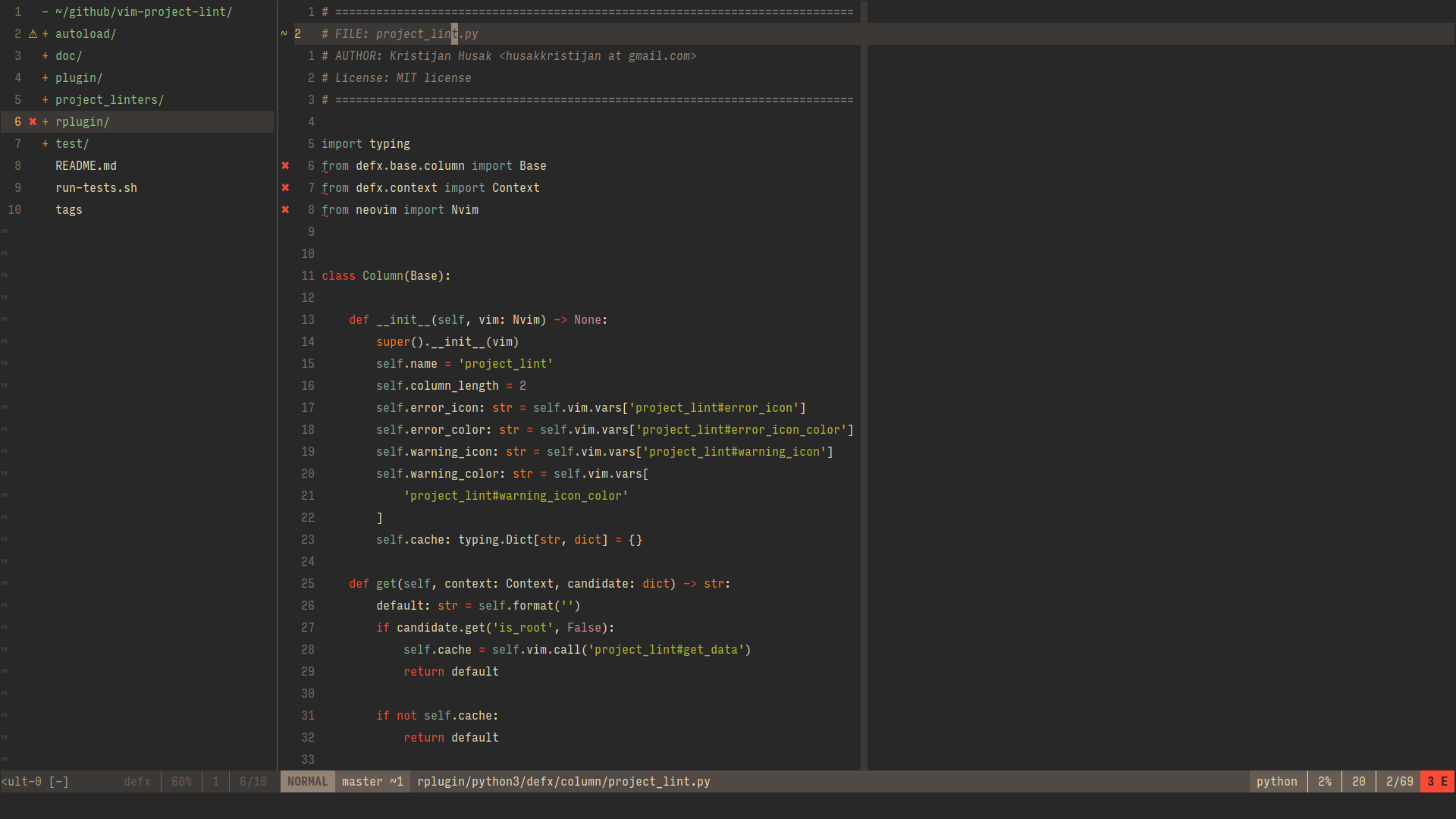The width and height of the screenshot is (1456, 819).
Task: Click 'super().__init__(vim)' call
Action: pos(447,342)
